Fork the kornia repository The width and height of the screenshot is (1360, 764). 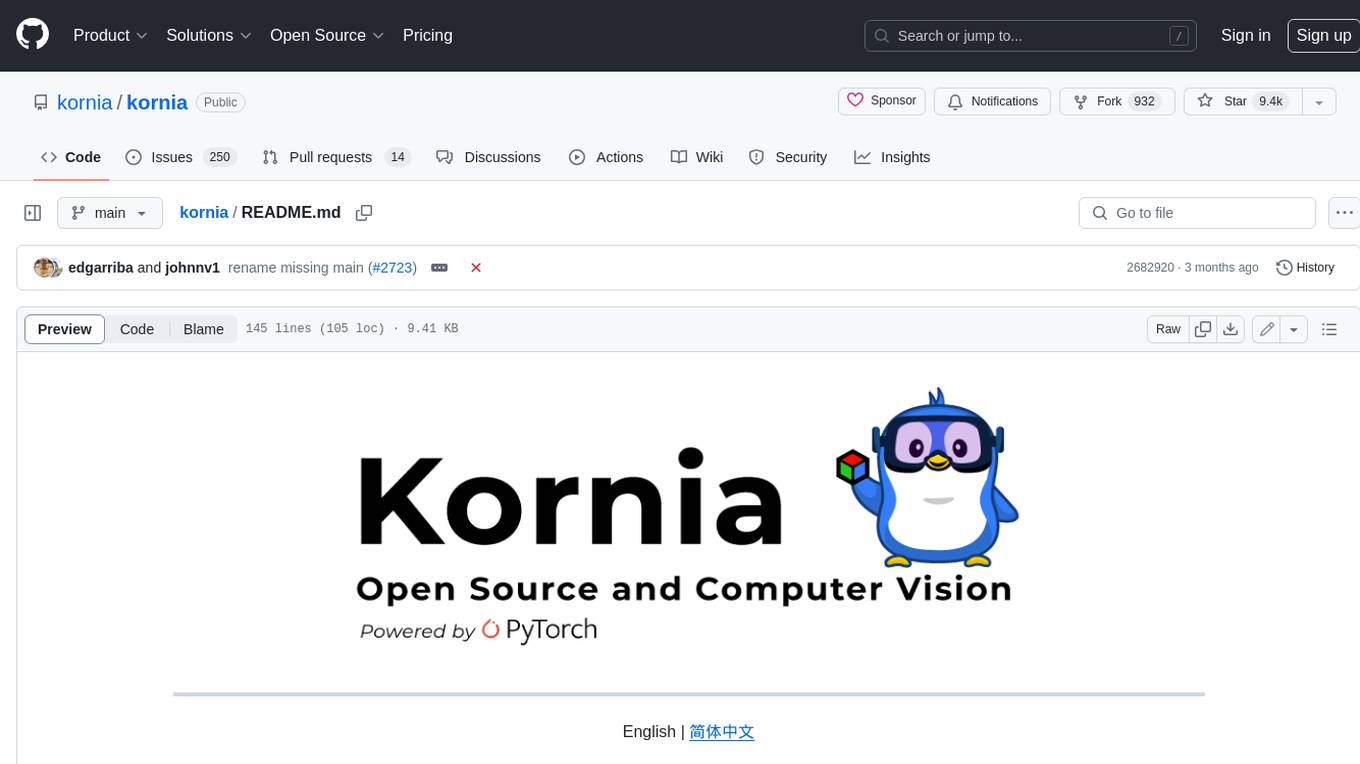tap(1117, 101)
